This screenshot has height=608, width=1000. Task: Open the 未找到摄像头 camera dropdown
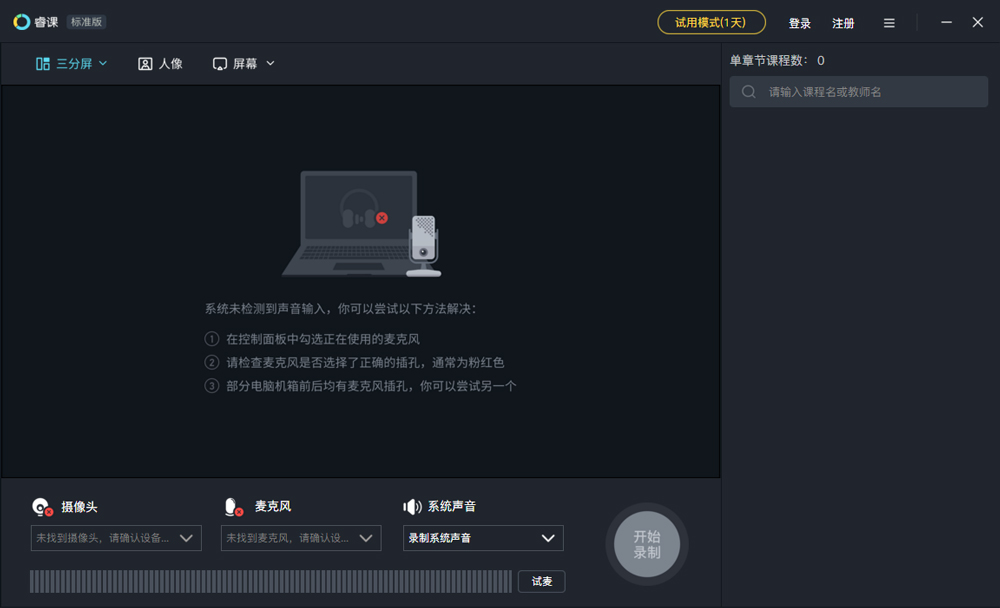coord(116,538)
